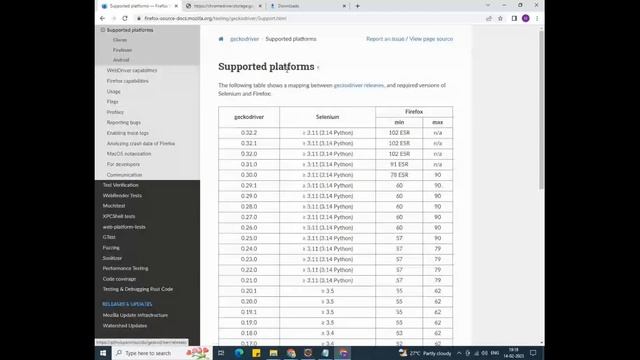Collapse the Supported platforms sidebar section
This screenshot has width=640, height=360.
(103, 30)
